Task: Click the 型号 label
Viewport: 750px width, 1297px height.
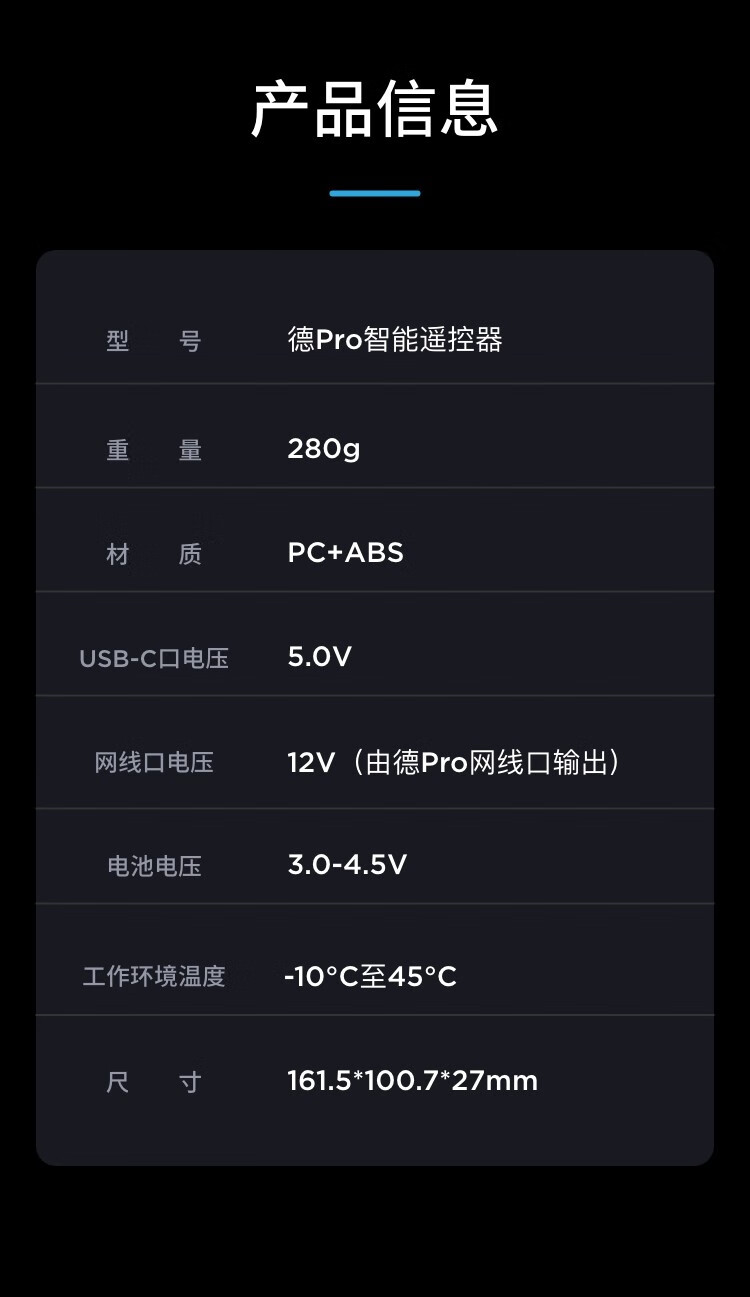Action: click(154, 341)
